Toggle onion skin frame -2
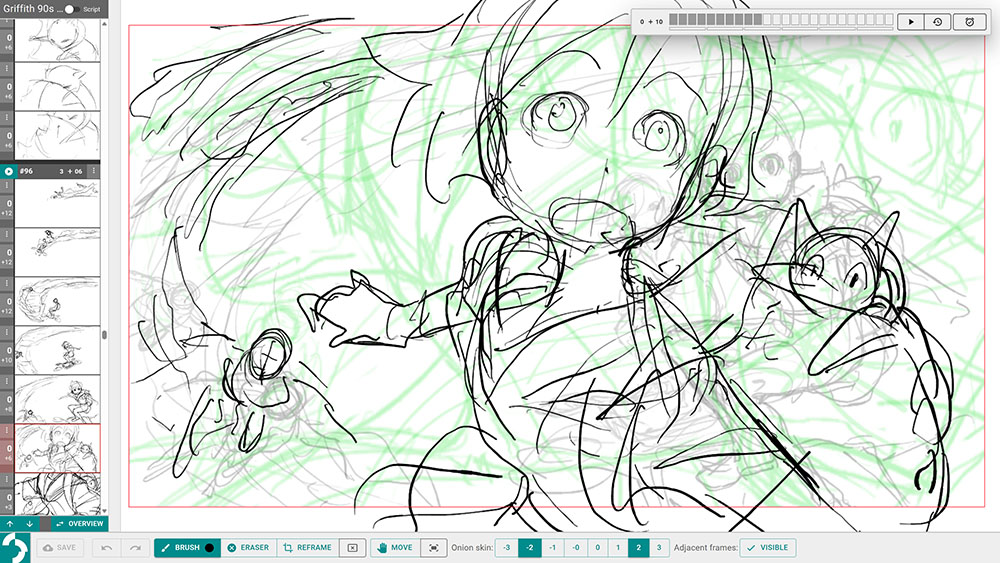This screenshot has width=1000, height=563. pos(529,548)
